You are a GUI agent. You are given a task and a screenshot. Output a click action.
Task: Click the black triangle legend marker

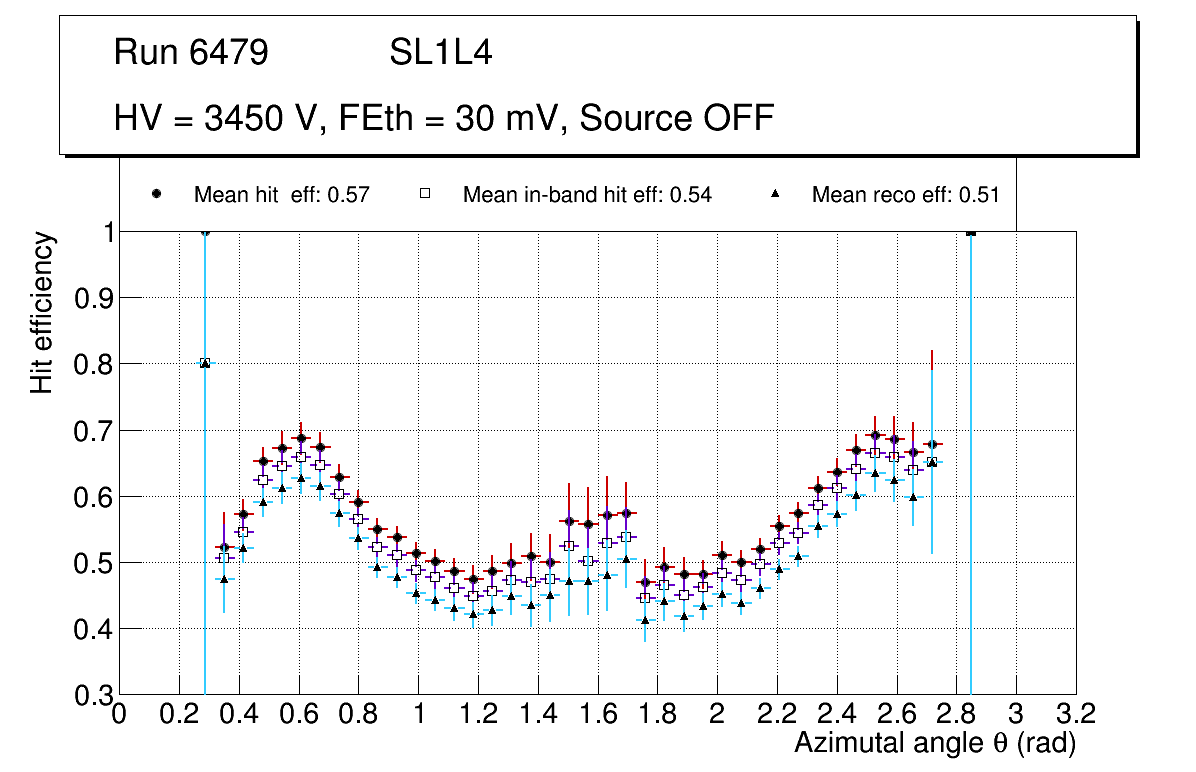tap(775, 195)
